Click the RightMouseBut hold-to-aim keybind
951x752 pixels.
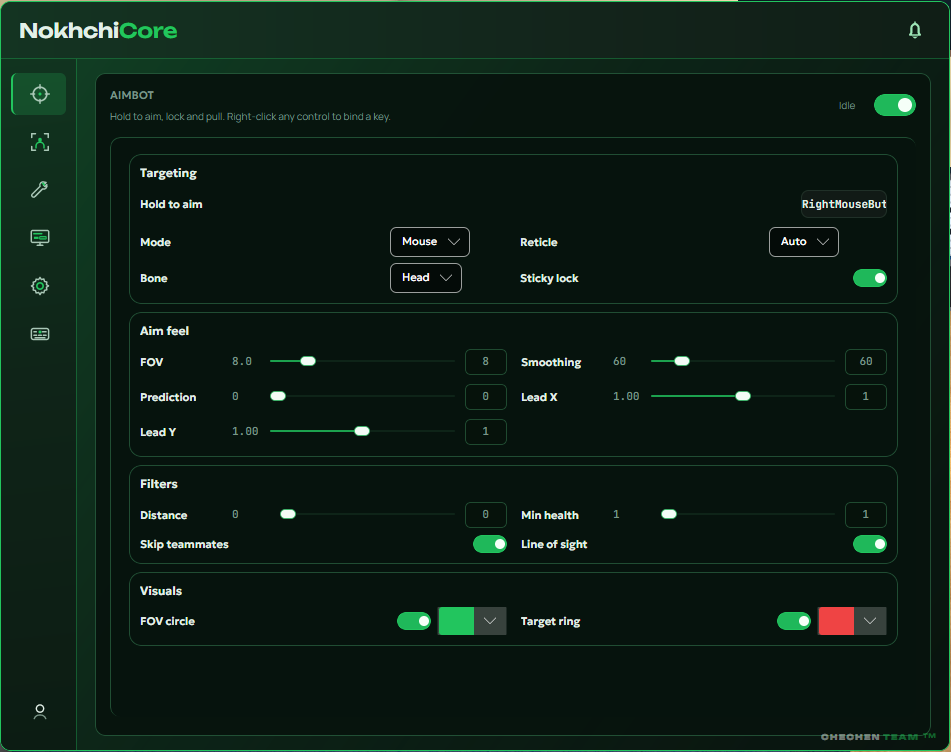[x=844, y=204]
